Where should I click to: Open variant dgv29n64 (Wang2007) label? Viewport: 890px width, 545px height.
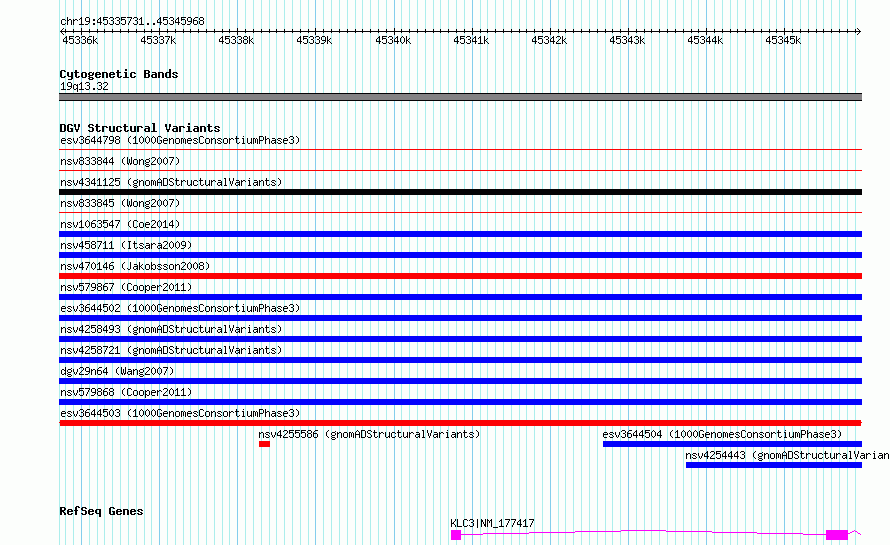click(x=117, y=371)
